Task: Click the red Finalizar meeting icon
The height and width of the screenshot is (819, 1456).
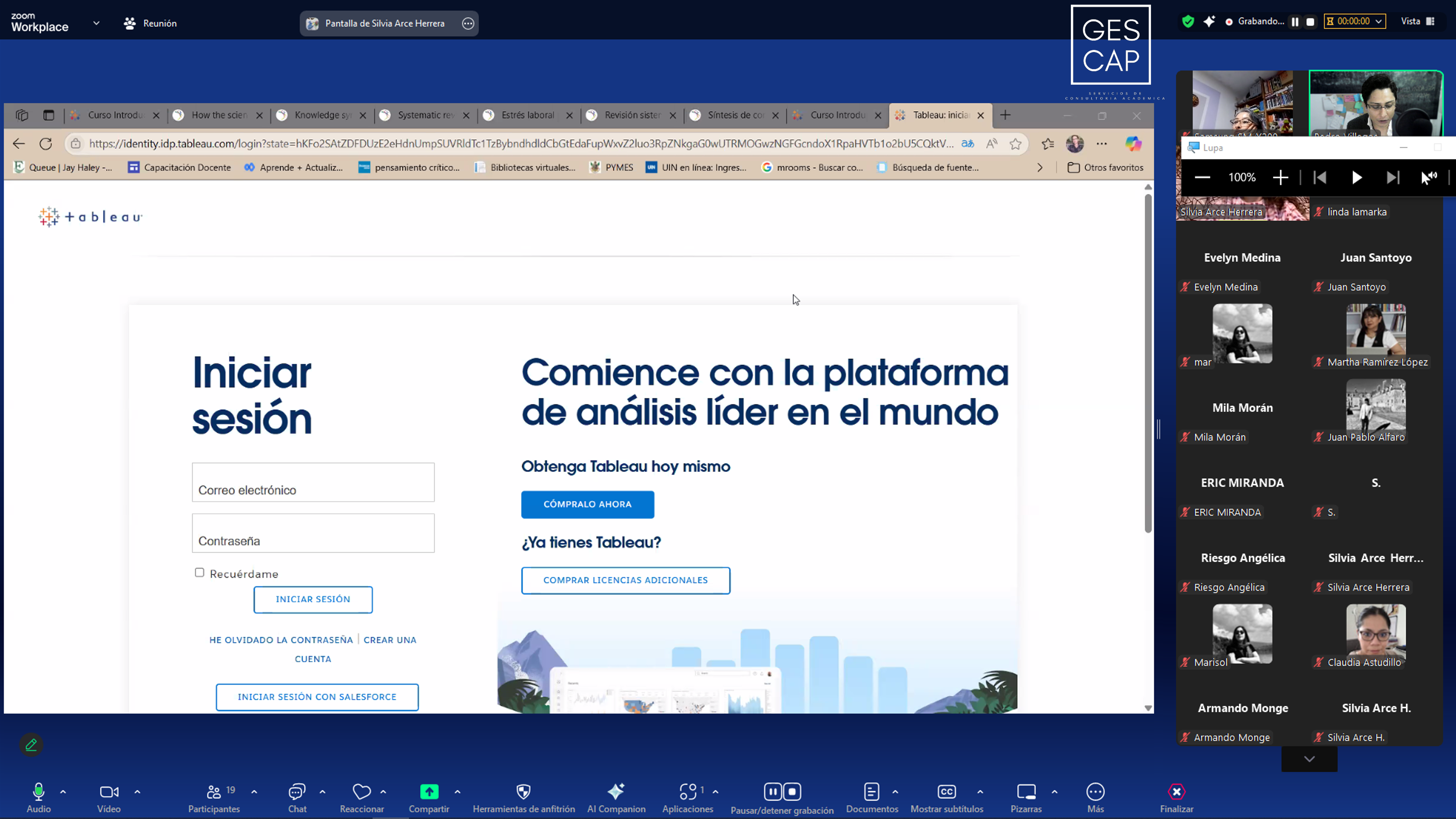Action: point(1177,792)
